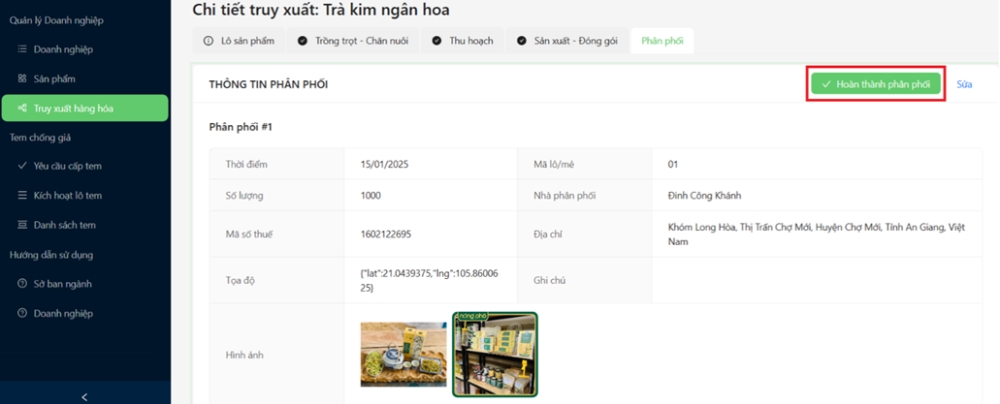Click the Mã lô/mẻ label cell
1000x404 pixels.
coord(584,165)
